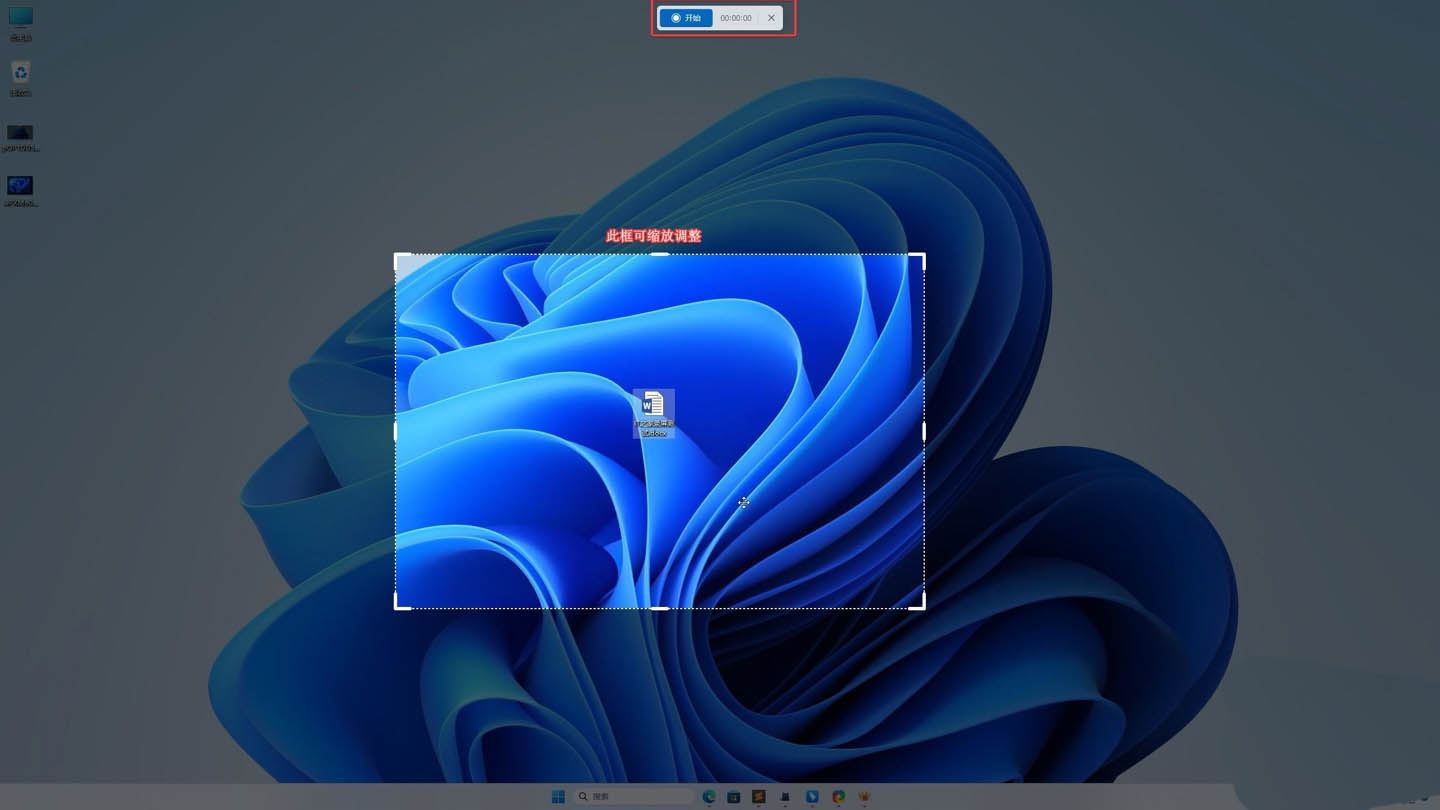Open the multicolored round taskbar icon
Viewport: 1440px width, 810px height.
point(838,797)
